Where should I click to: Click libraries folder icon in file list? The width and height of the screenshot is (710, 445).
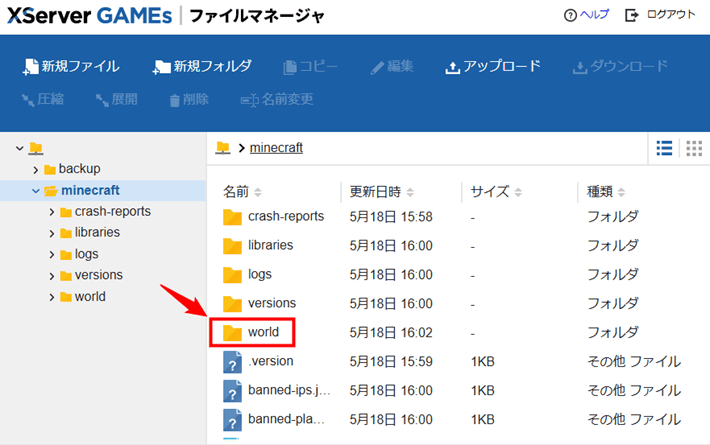[232, 246]
